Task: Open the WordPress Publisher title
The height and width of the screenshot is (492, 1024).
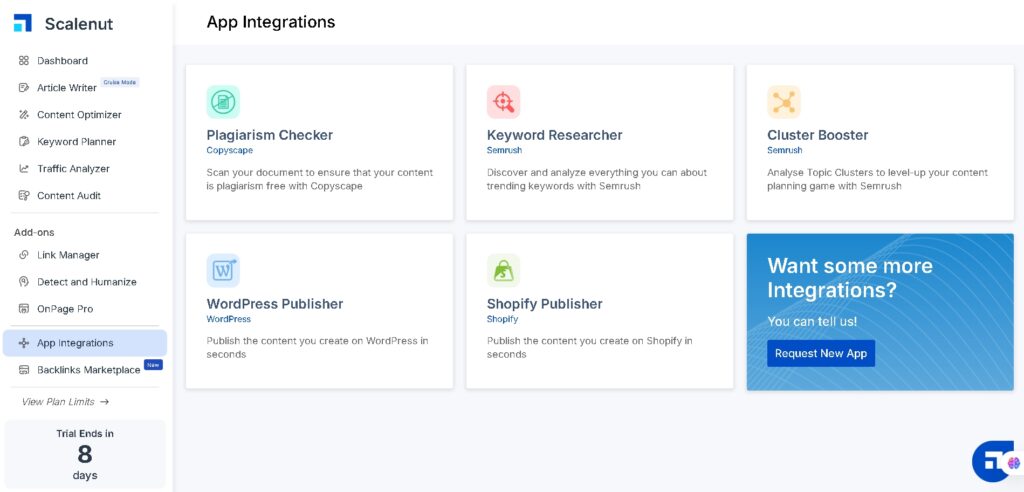Action: click(x=275, y=304)
